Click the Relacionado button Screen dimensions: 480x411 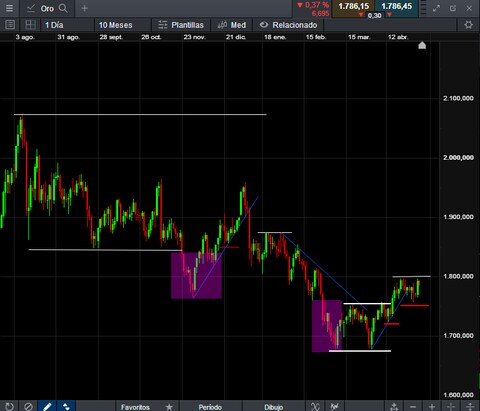288,25
